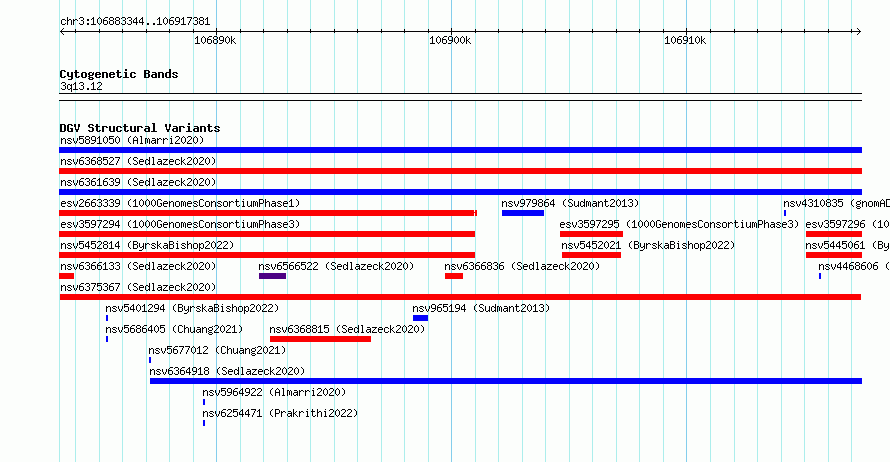The width and height of the screenshot is (890, 462).
Task: Click esv2663339 (1000GenomesConsortiumPhase1) label
Action: point(180,203)
